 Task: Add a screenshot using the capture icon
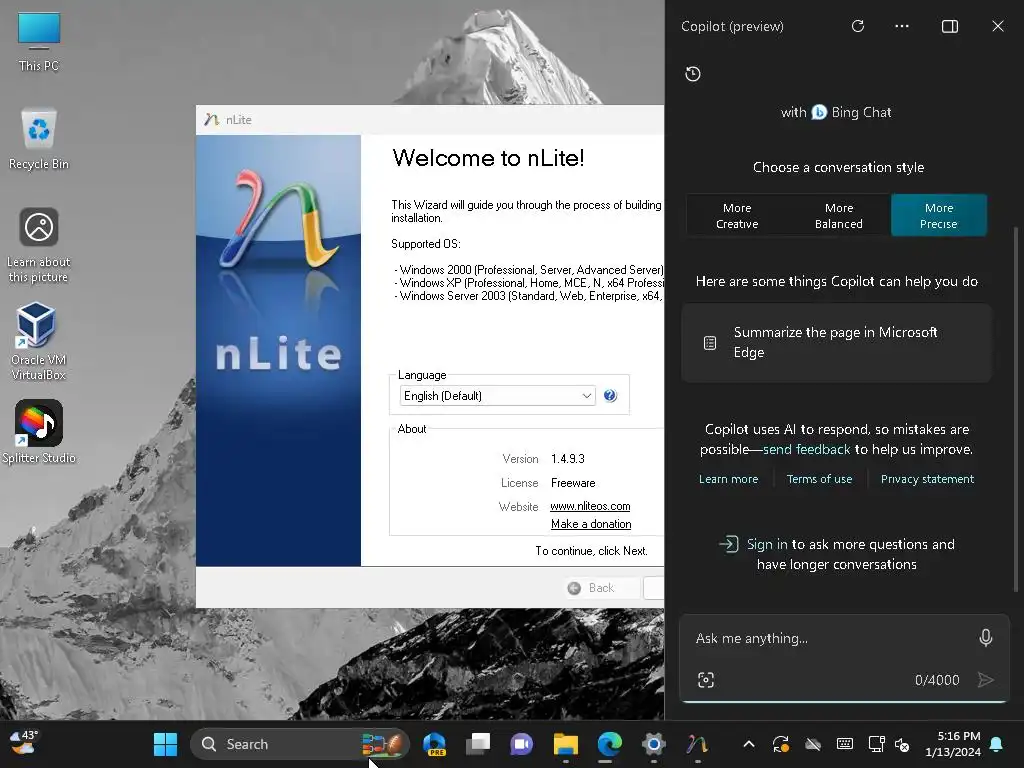[706, 680]
